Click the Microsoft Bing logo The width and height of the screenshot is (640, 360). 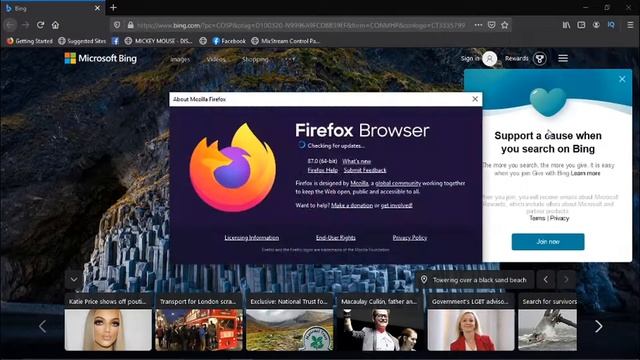coord(101,58)
